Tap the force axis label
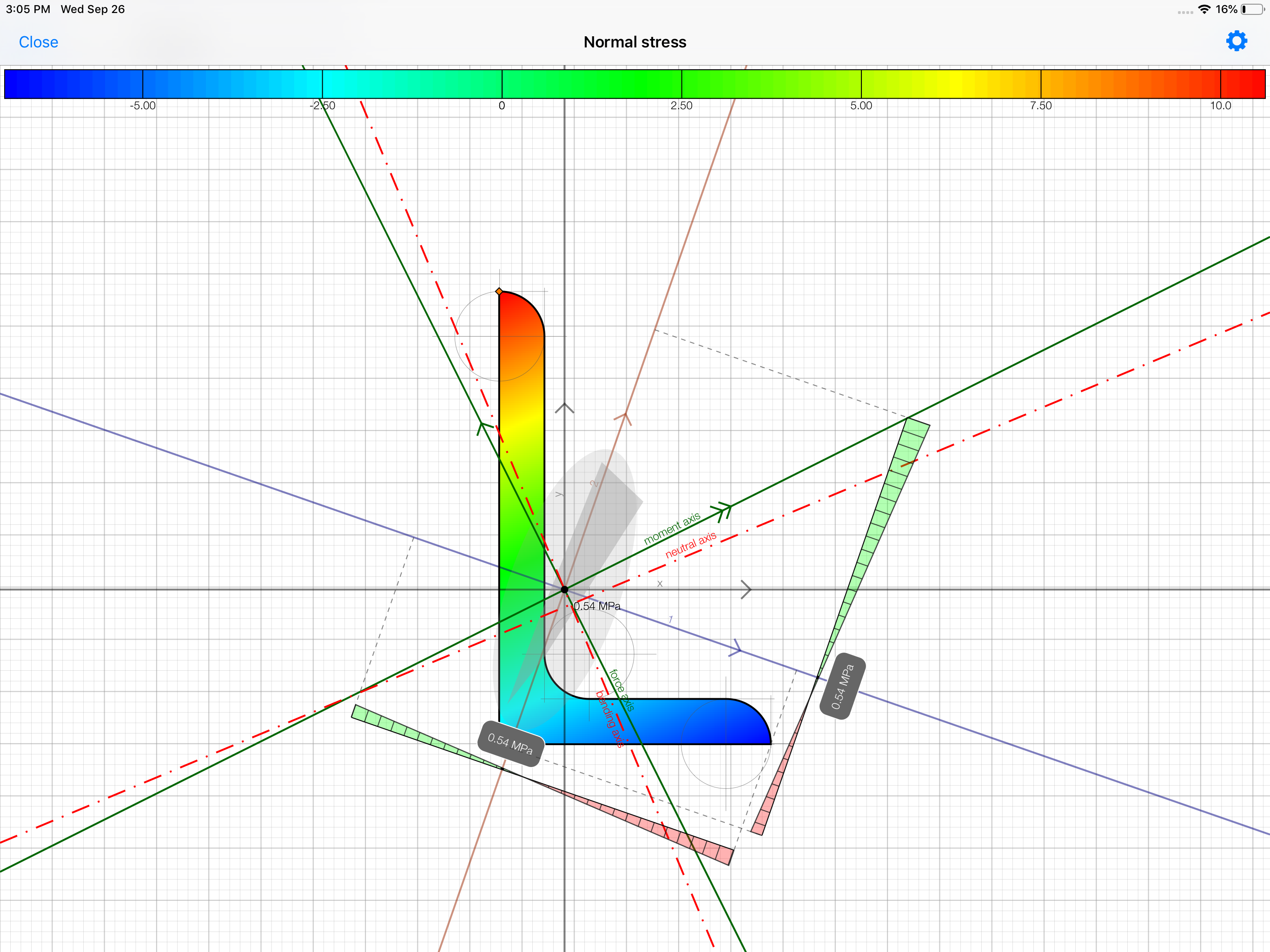Screen dimensions: 1270x952 (x=622, y=690)
